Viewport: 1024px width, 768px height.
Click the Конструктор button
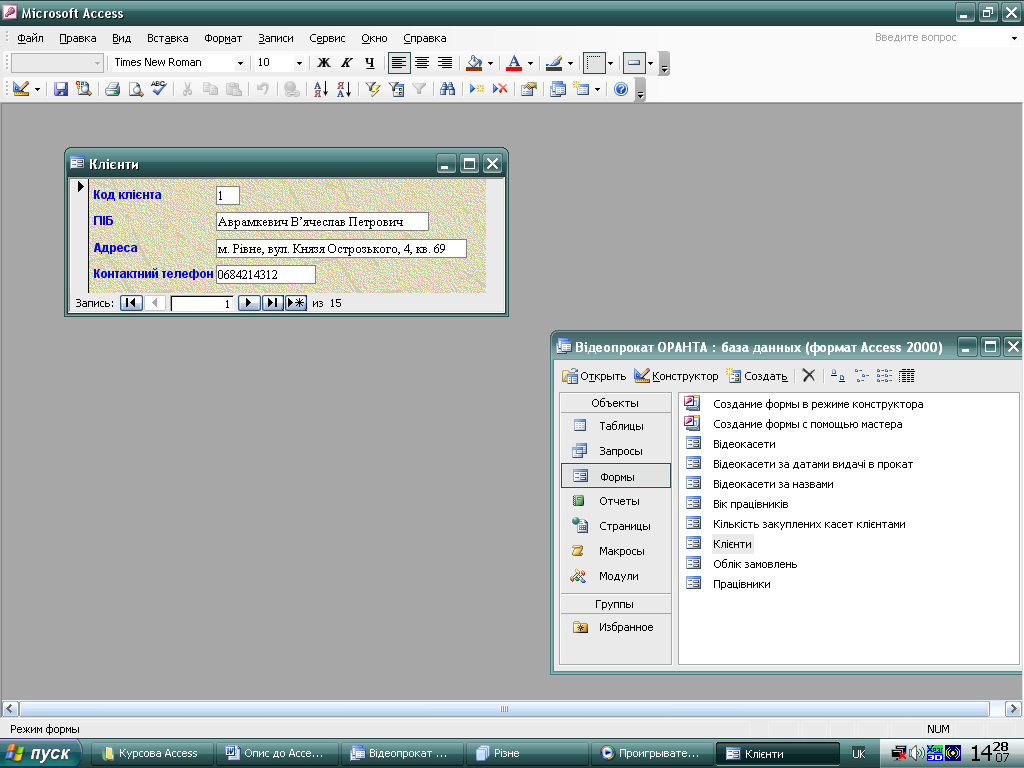676,376
